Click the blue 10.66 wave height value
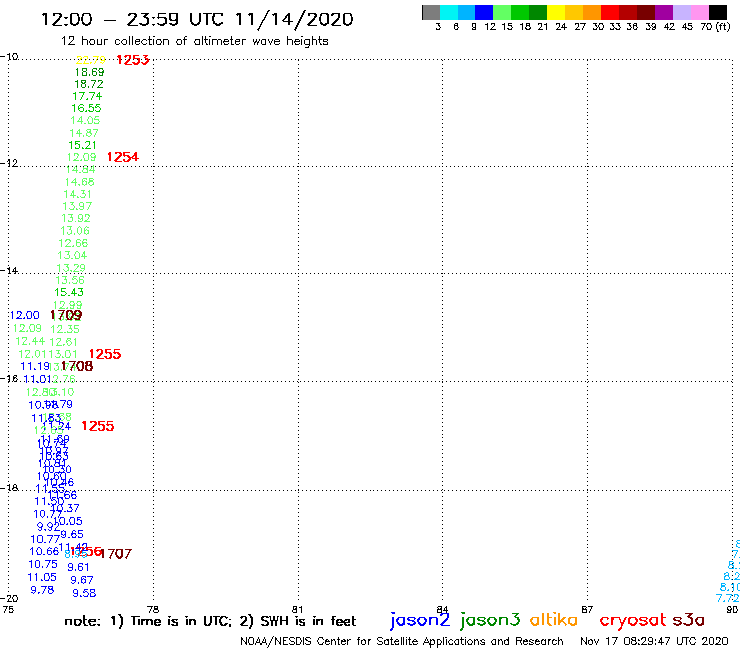Image resolution: width=740 pixels, height=650 pixels. pos(44,551)
